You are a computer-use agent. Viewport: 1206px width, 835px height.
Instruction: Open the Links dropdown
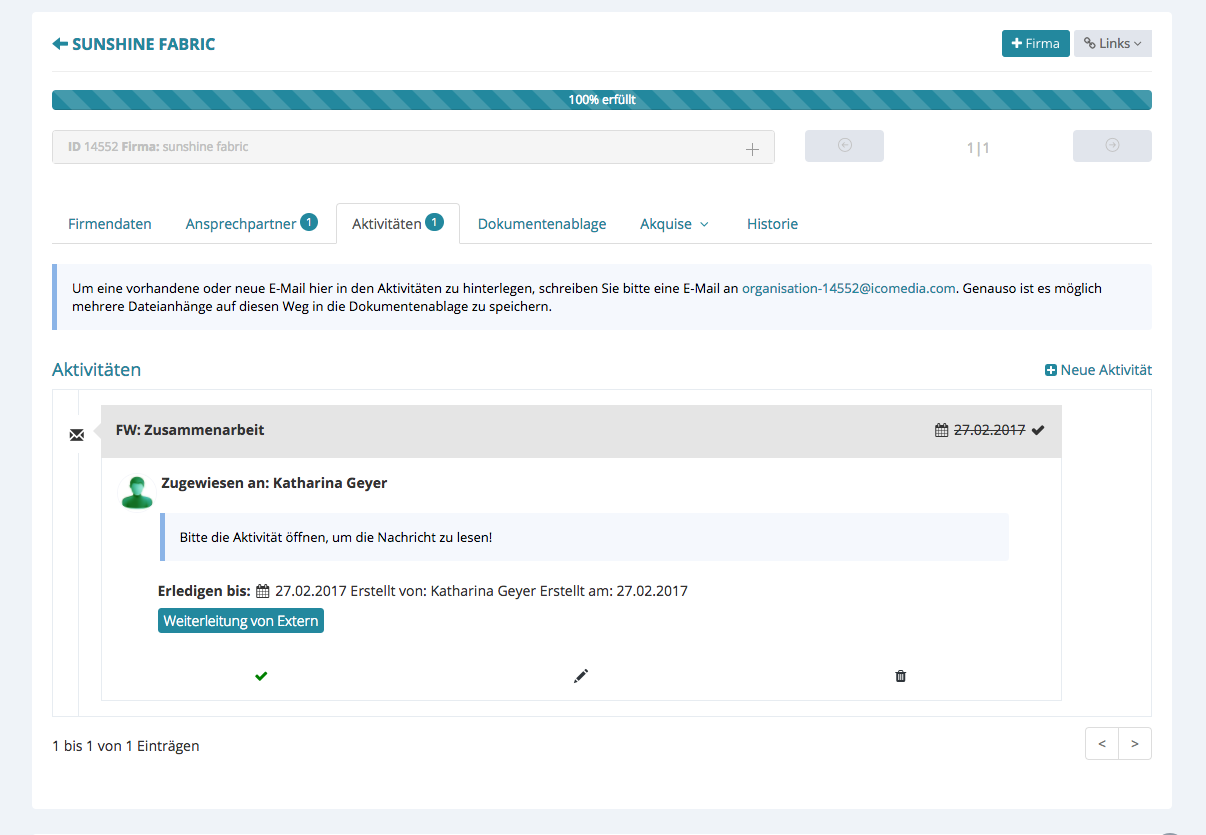1112,44
